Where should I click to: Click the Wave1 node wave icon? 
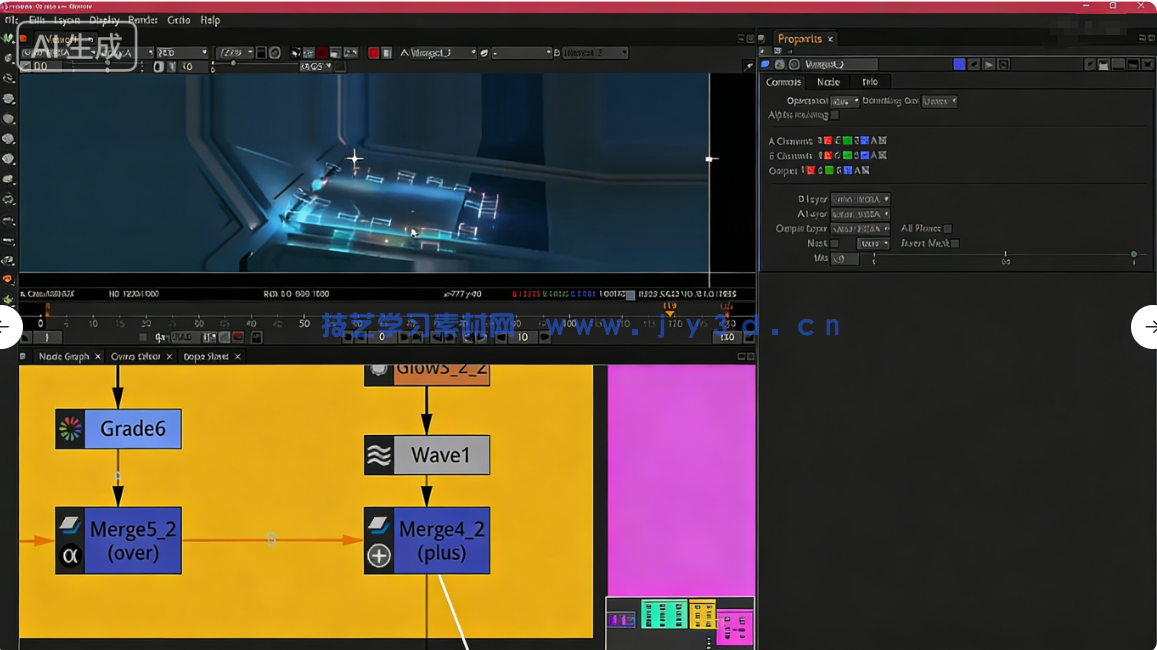pos(379,455)
